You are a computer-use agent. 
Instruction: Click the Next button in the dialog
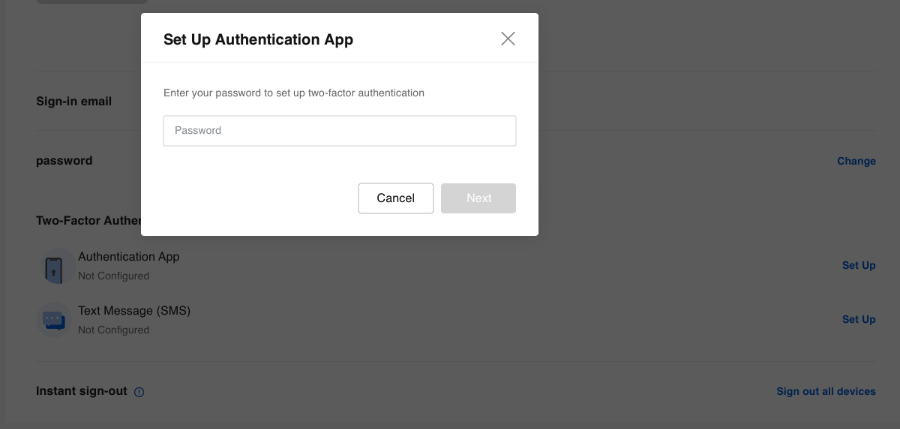pyautogui.click(x=478, y=198)
